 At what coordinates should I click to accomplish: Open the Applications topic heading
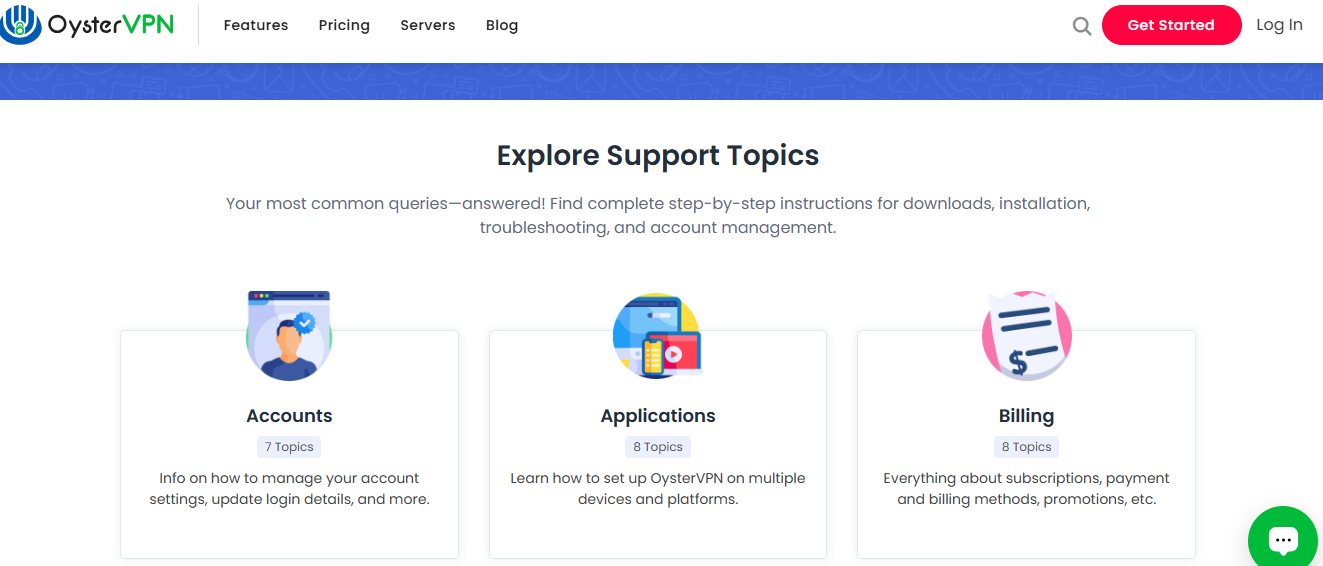point(658,416)
